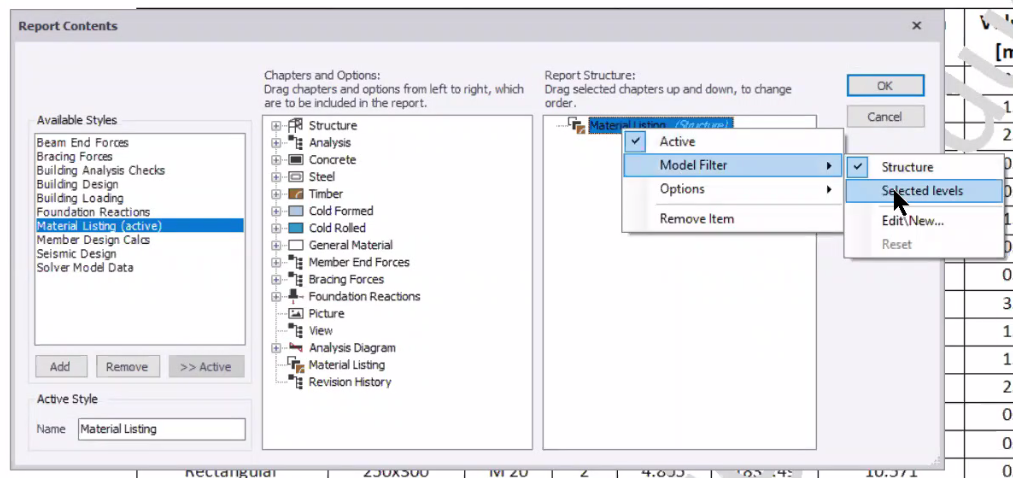
Task: Click the Structure chapter icon
Action: tap(295, 125)
